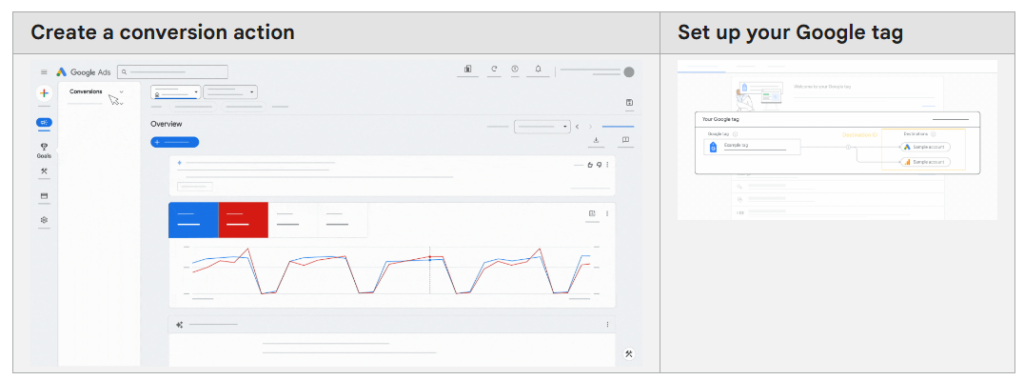Open the second filter dropdown beside the first
The image size is (1024, 380).
[x=231, y=92]
